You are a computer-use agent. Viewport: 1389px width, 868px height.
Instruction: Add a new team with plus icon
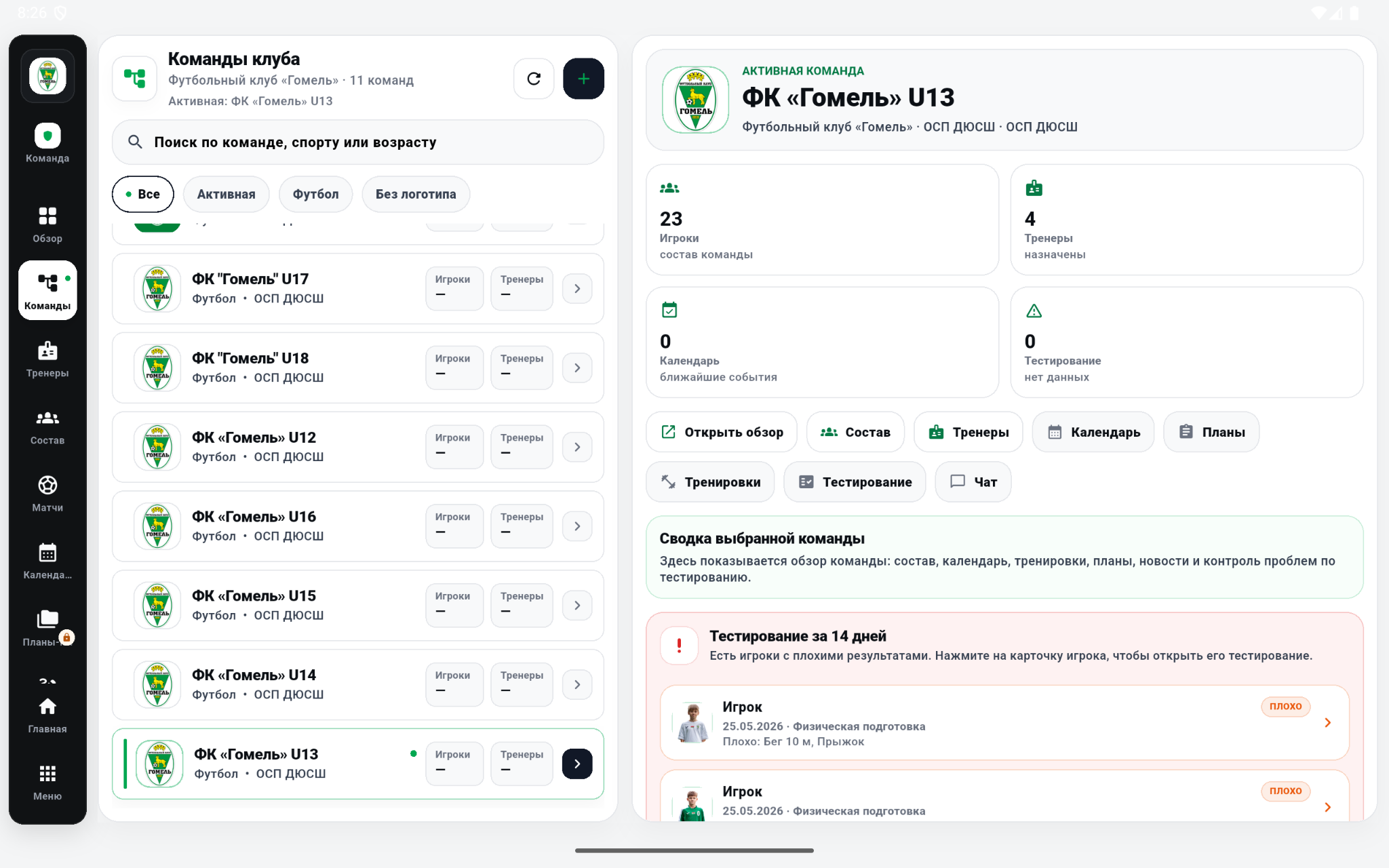(583, 79)
